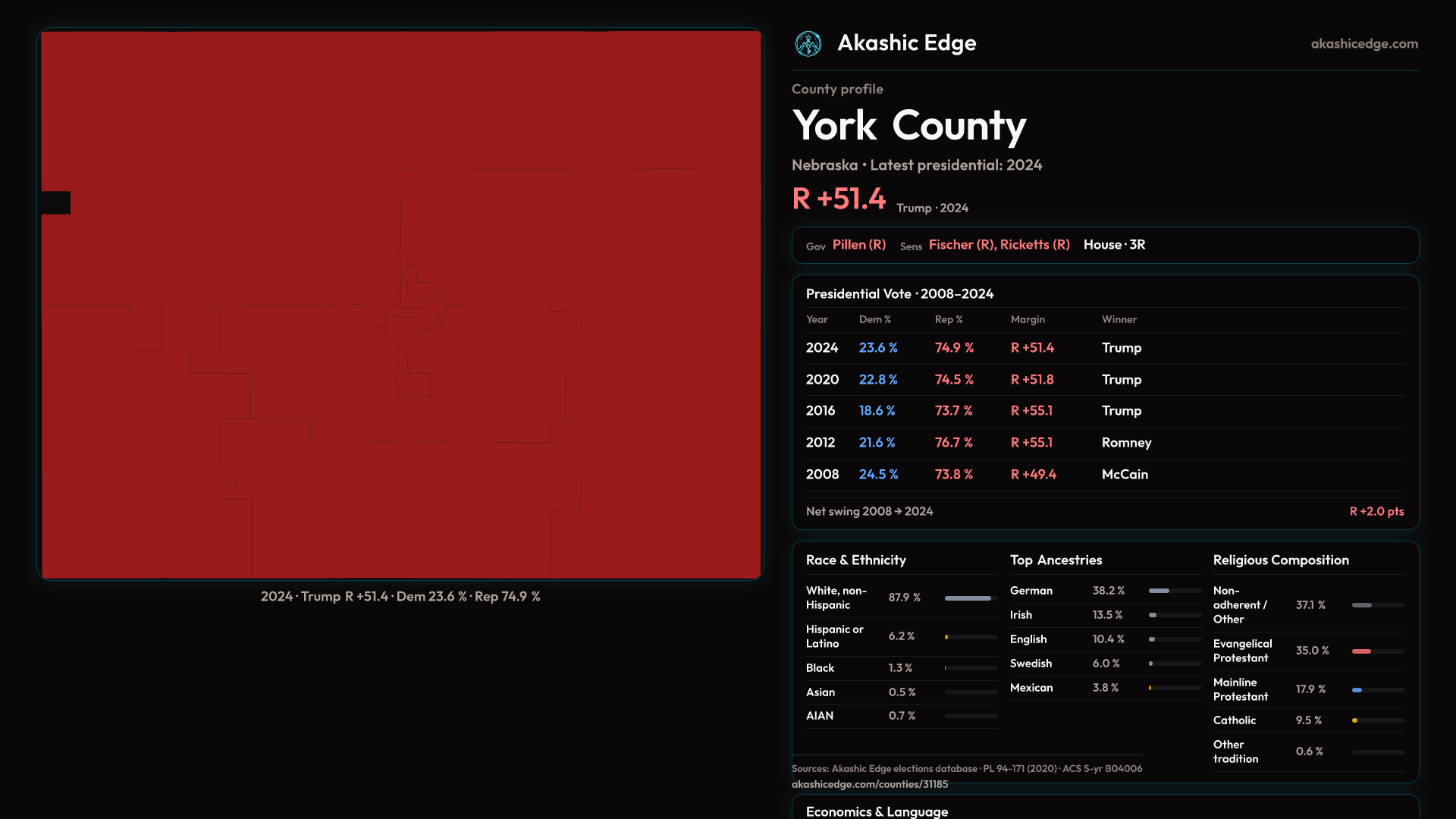The image size is (1456, 819).
Task: Click the Akashic Edge logo icon
Action: coord(808,44)
